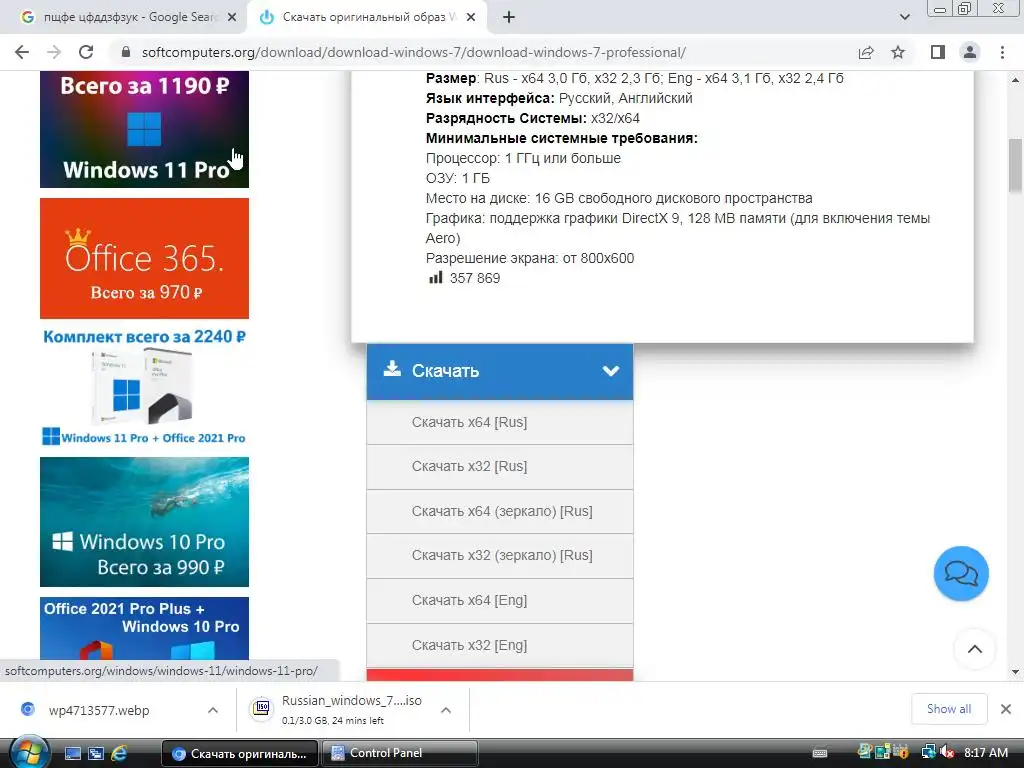
Task: Open the live chat bubble
Action: [961, 573]
